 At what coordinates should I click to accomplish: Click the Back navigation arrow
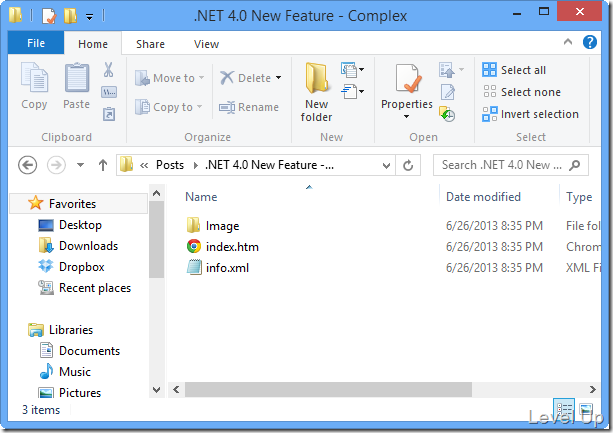pos(27,165)
